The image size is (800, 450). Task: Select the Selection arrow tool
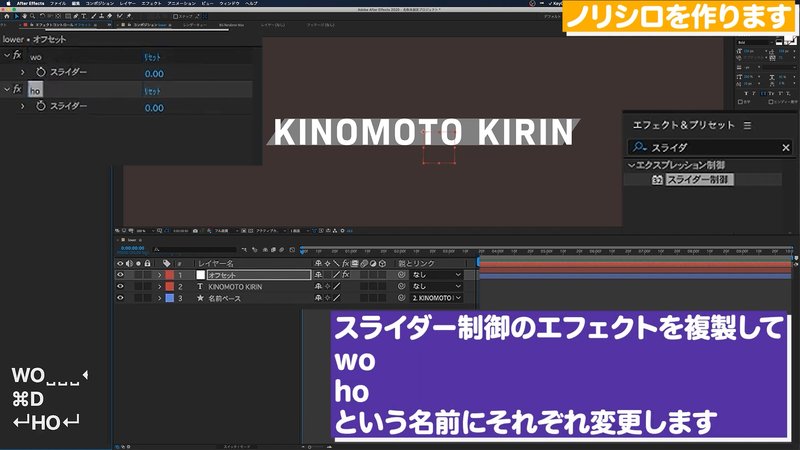[16, 16]
